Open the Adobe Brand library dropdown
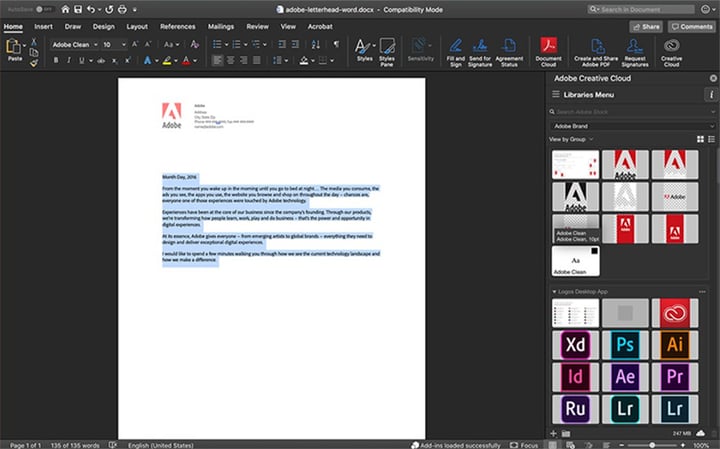 [x=630, y=126]
